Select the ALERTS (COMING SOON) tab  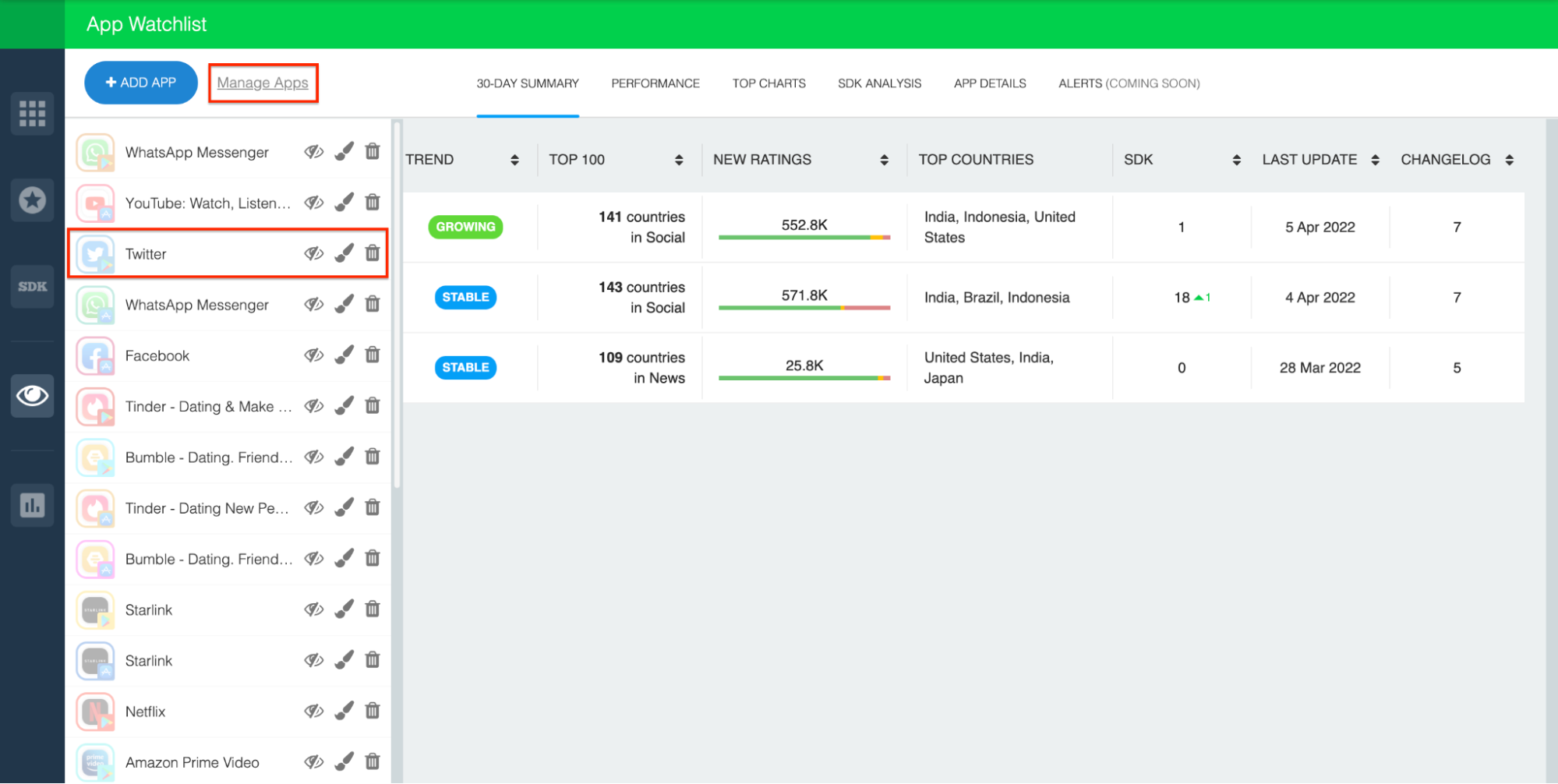[x=1129, y=83]
